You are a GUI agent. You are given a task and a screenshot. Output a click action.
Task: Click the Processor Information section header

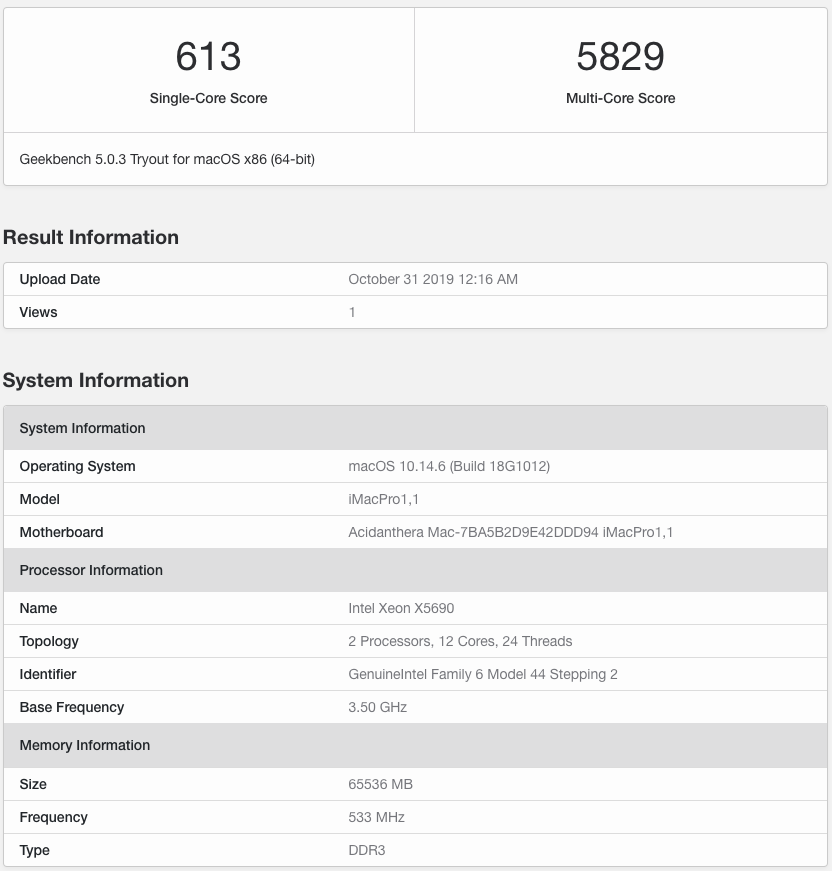(x=415, y=570)
